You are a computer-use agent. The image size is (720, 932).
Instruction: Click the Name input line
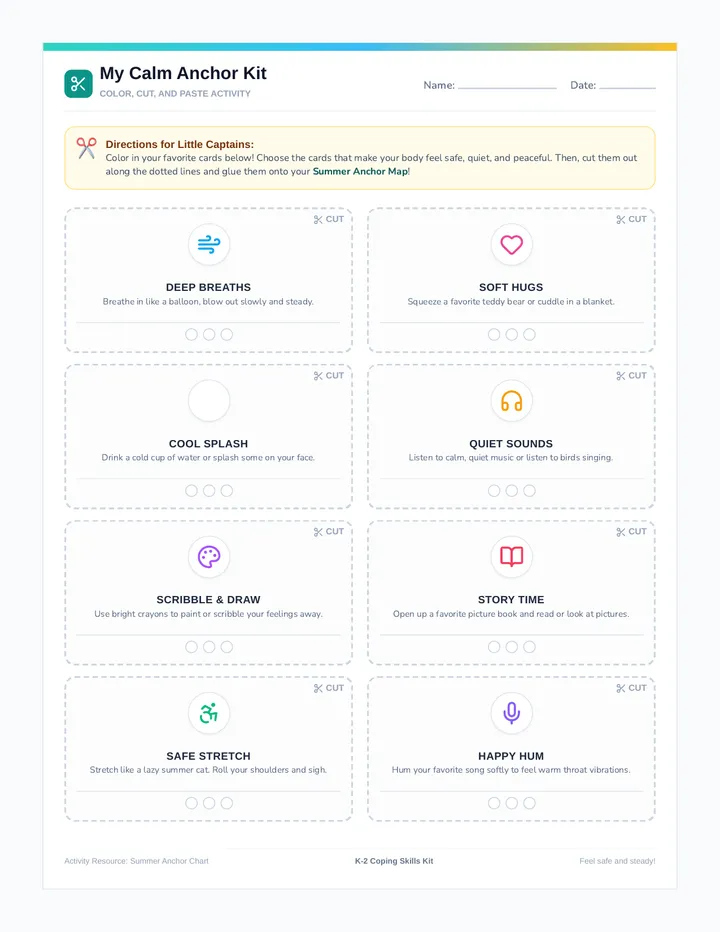tap(507, 85)
